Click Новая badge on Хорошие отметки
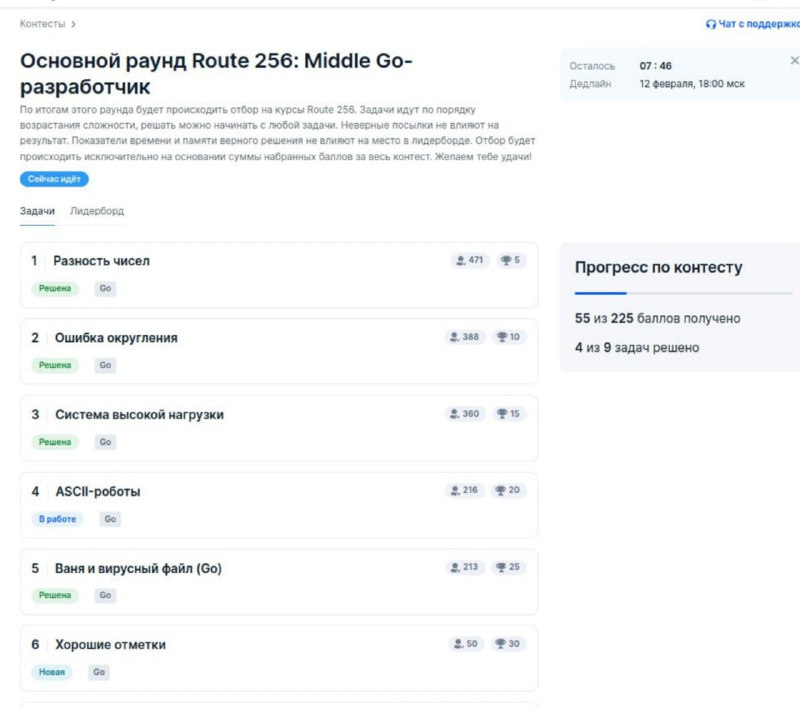The image size is (800, 708). pos(52,672)
